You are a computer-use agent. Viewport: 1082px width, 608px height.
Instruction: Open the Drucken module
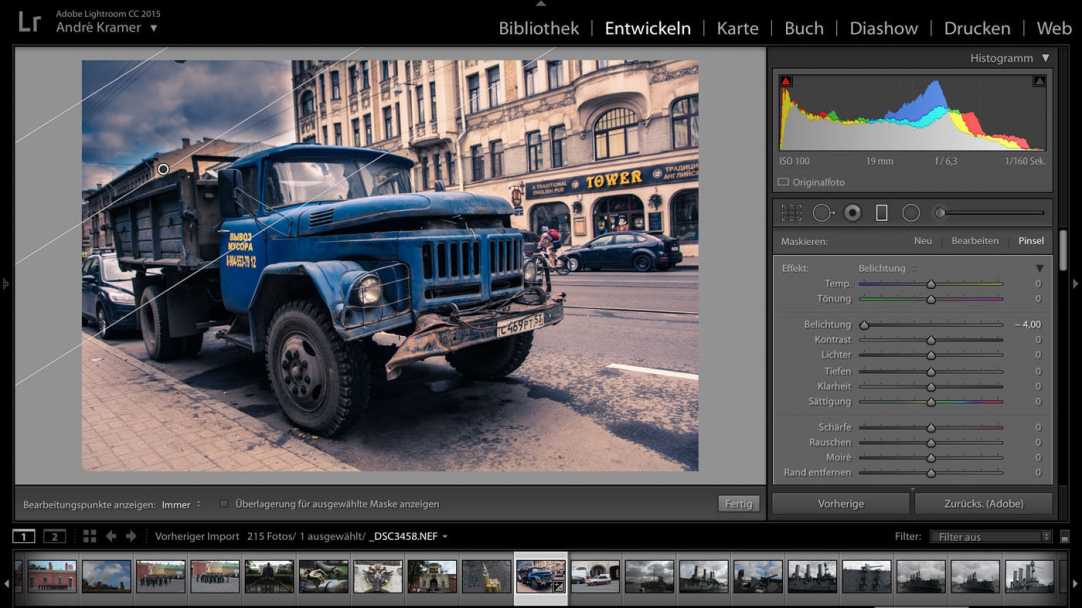[977, 28]
